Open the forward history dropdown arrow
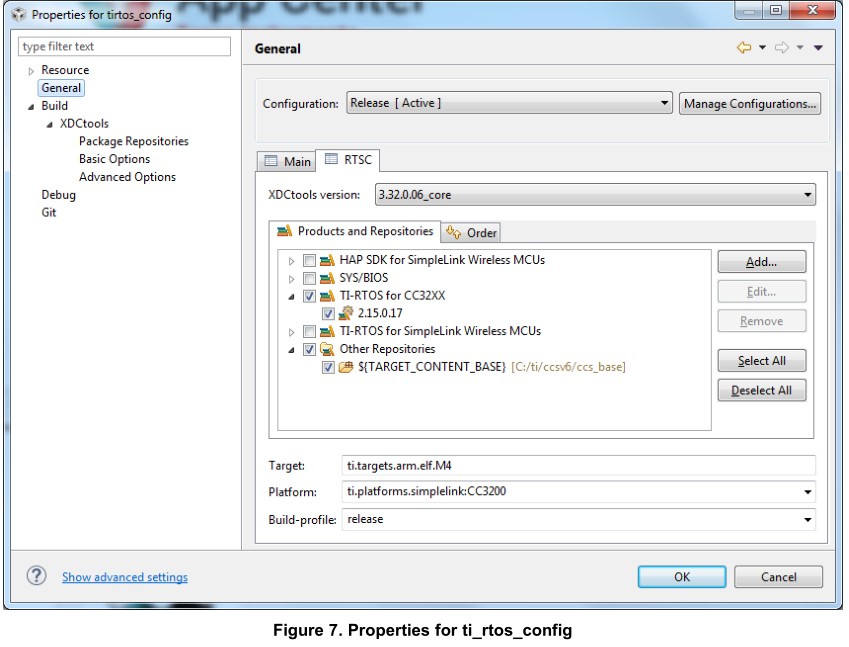849x647 pixels. point(800,48)
